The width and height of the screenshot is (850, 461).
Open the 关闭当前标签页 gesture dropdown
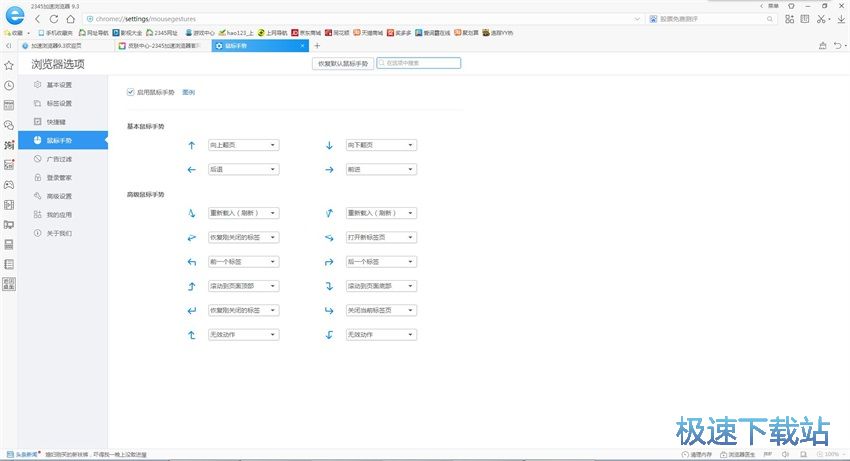pyautogui.click(x=381, y=310)
